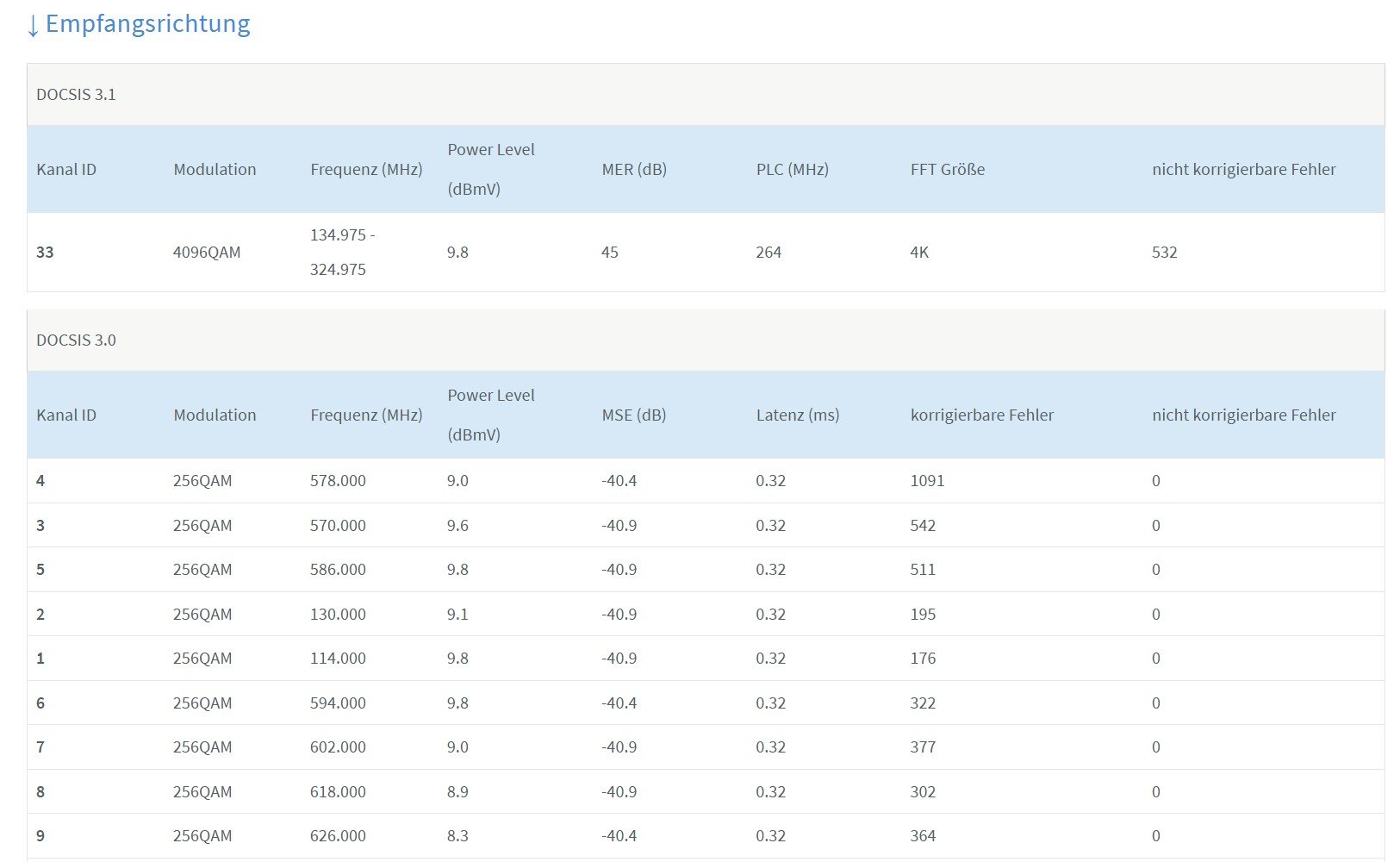This screenshot has width=1400, height=862.
Task: Click Frequenz (MHz) header in DOCSIS 3.0 table
Action: click(366, 415)
